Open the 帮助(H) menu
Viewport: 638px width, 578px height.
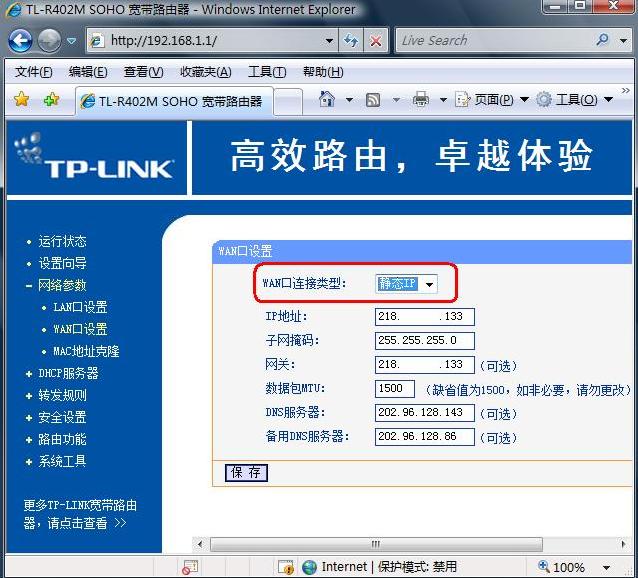[x=323, y=72]
